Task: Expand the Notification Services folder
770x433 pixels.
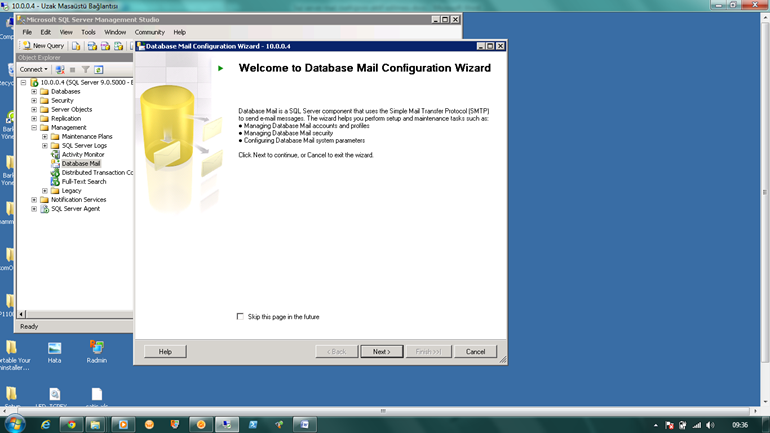Action: (34, 200)
